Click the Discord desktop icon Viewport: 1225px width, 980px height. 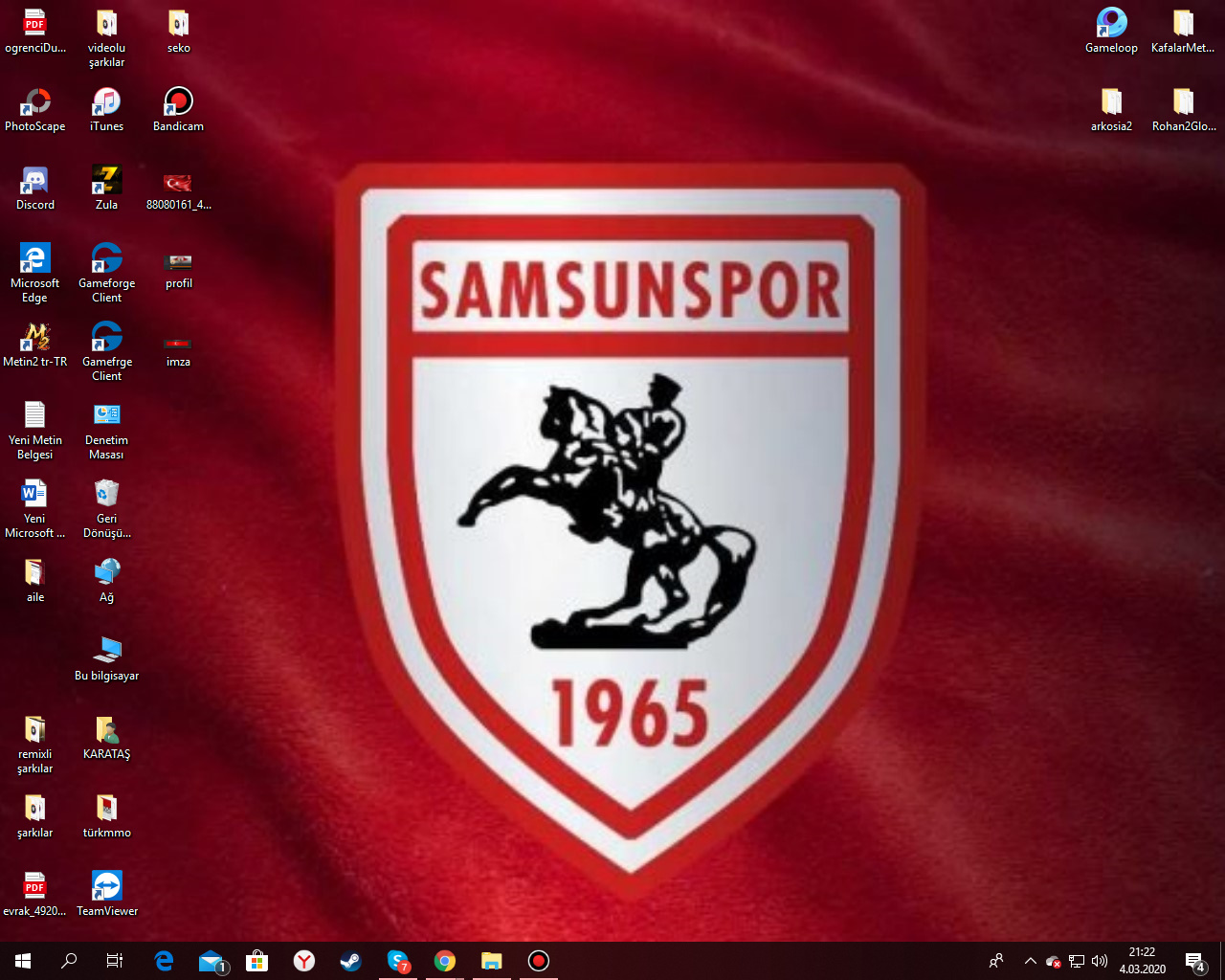(x=35, y=189)
